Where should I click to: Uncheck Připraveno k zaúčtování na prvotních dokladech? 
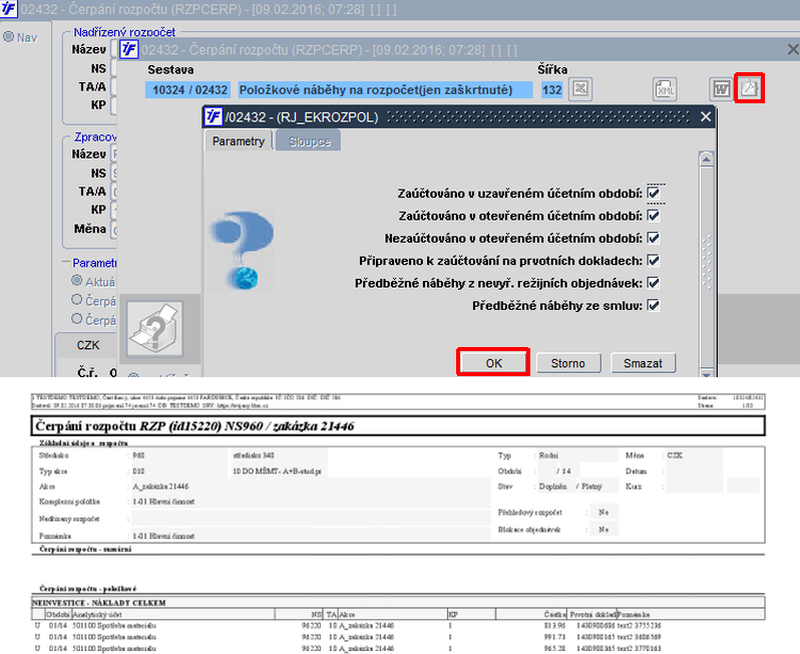(654, 261)
